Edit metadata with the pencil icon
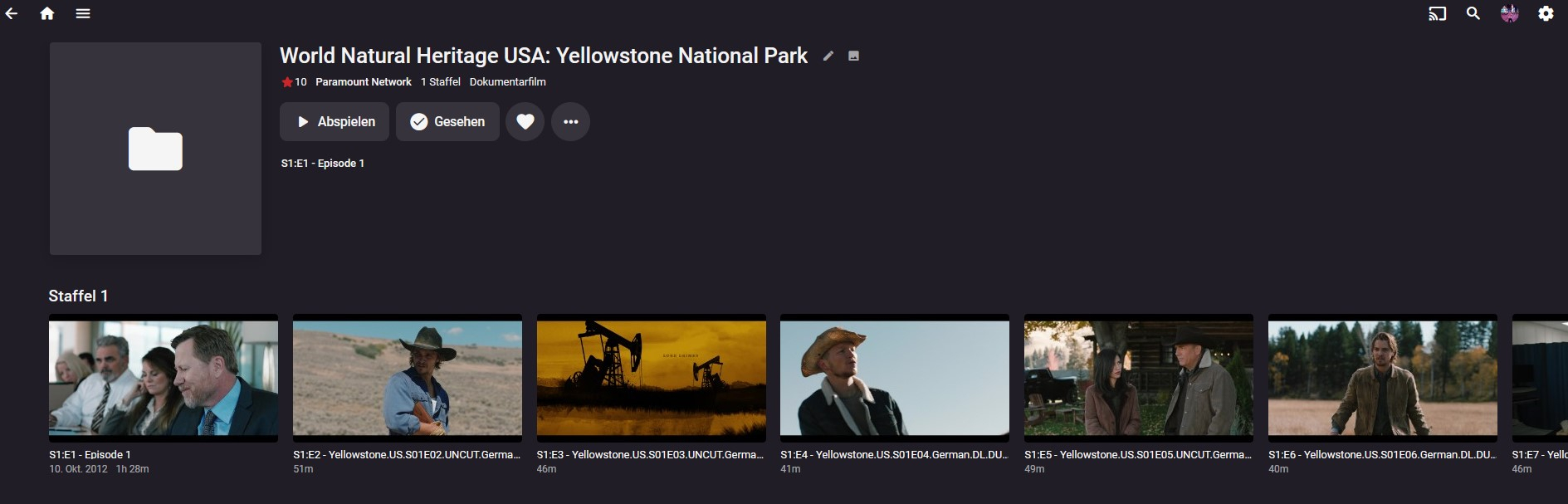Screen dimensions: 1568x504 (x=828, y=56)
